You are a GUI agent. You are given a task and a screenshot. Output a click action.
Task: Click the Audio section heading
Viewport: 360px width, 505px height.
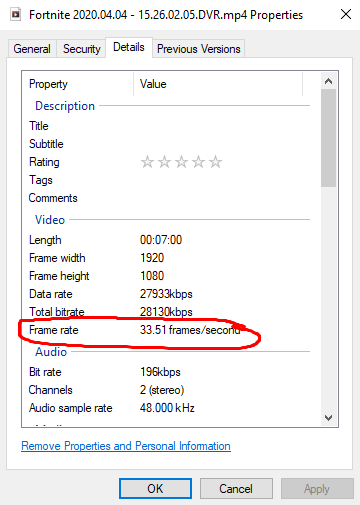pos(51,352)
